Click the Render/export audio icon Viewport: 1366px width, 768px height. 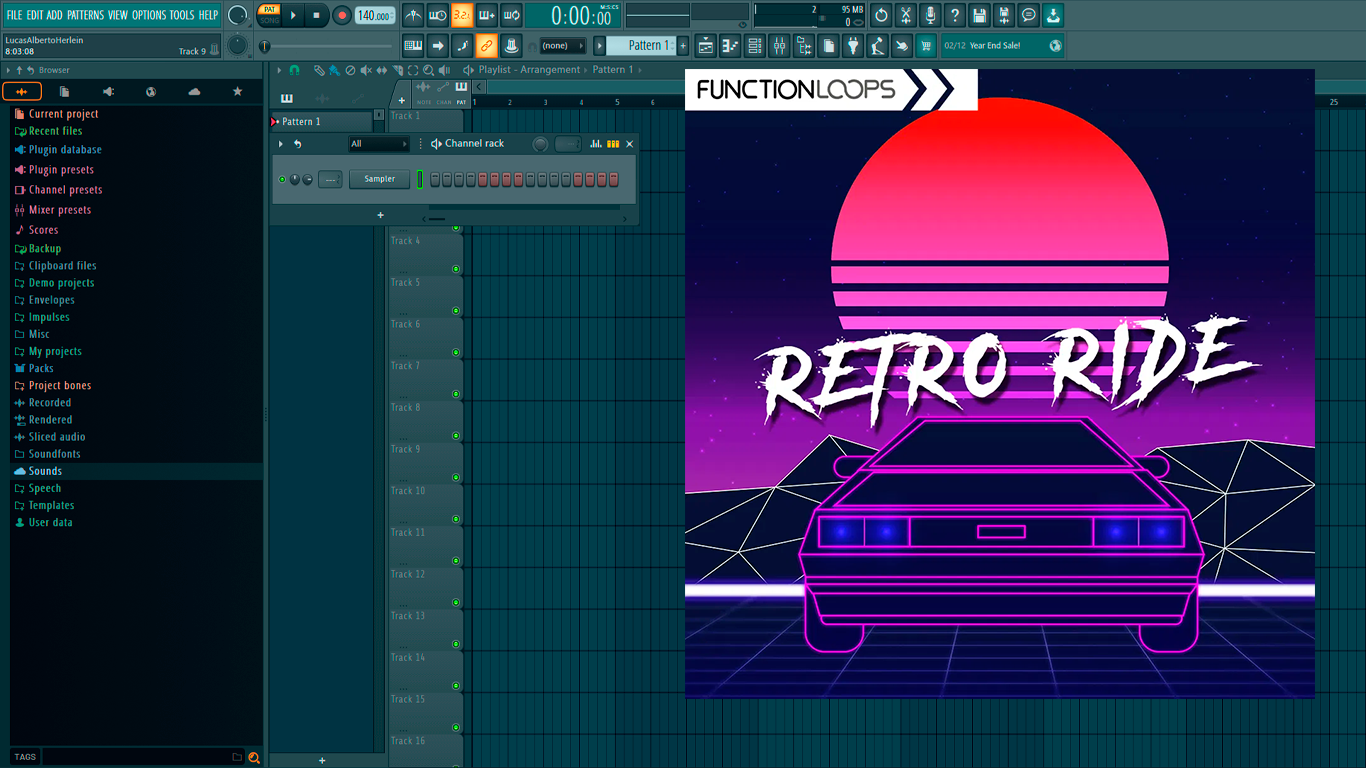point(1004,15)
